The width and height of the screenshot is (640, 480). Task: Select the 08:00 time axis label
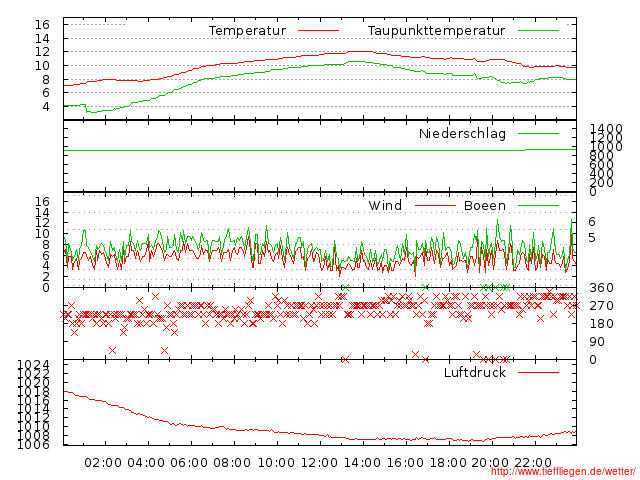[x=233, y=462]
